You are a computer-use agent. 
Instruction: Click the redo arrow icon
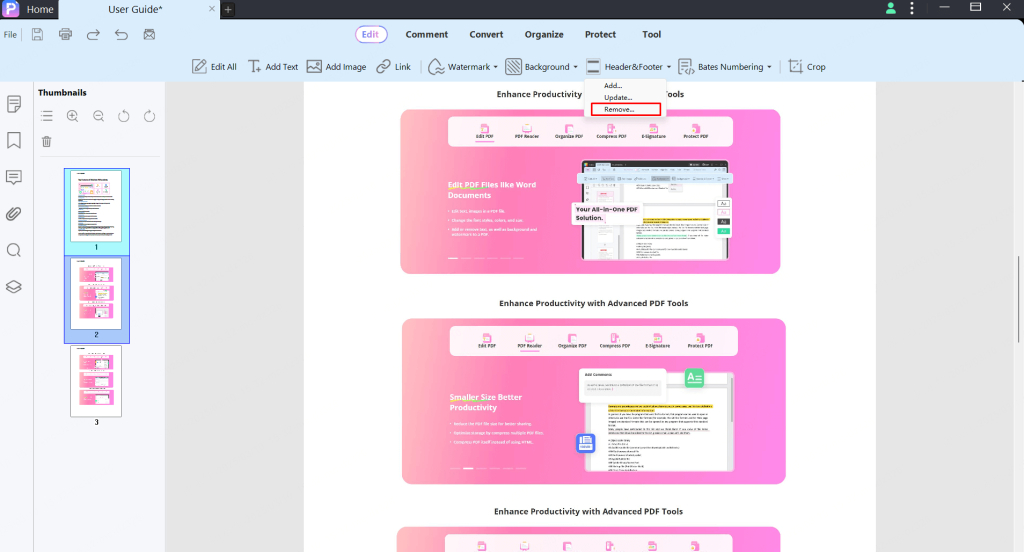93,35
